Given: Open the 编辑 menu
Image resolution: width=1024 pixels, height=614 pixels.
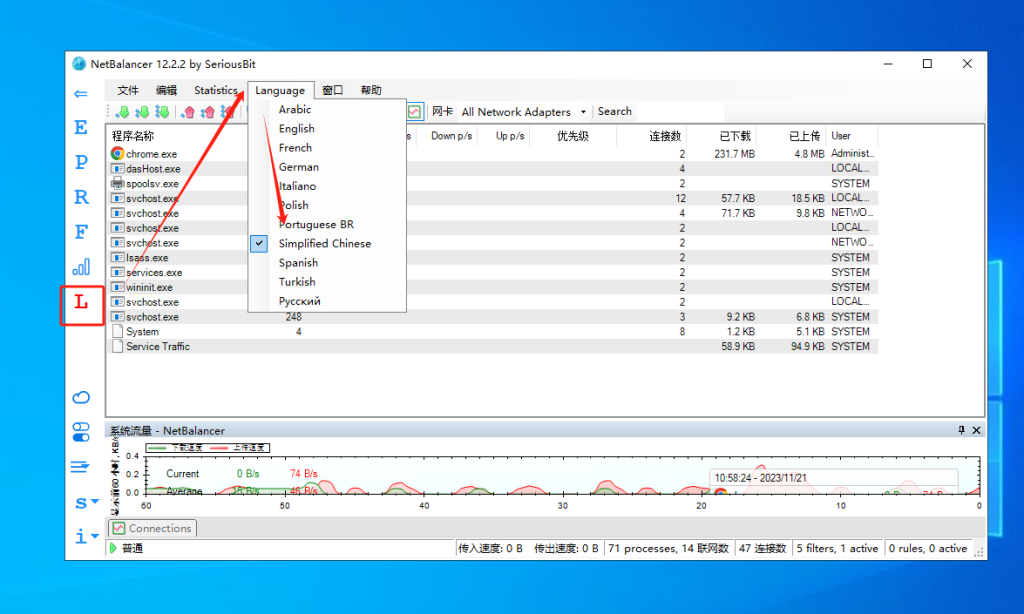Looking at the screenshot, I should pos(167,90).
